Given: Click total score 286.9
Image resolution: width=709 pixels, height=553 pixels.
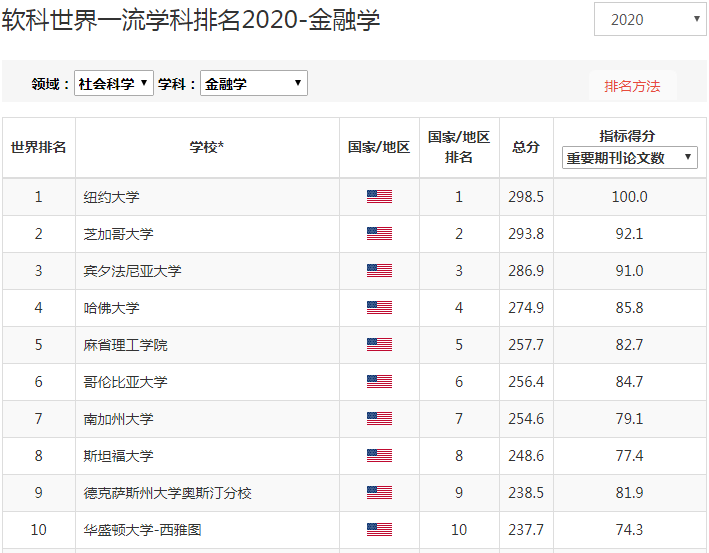Looking at the screenshot, I should (x=526, y=271).
